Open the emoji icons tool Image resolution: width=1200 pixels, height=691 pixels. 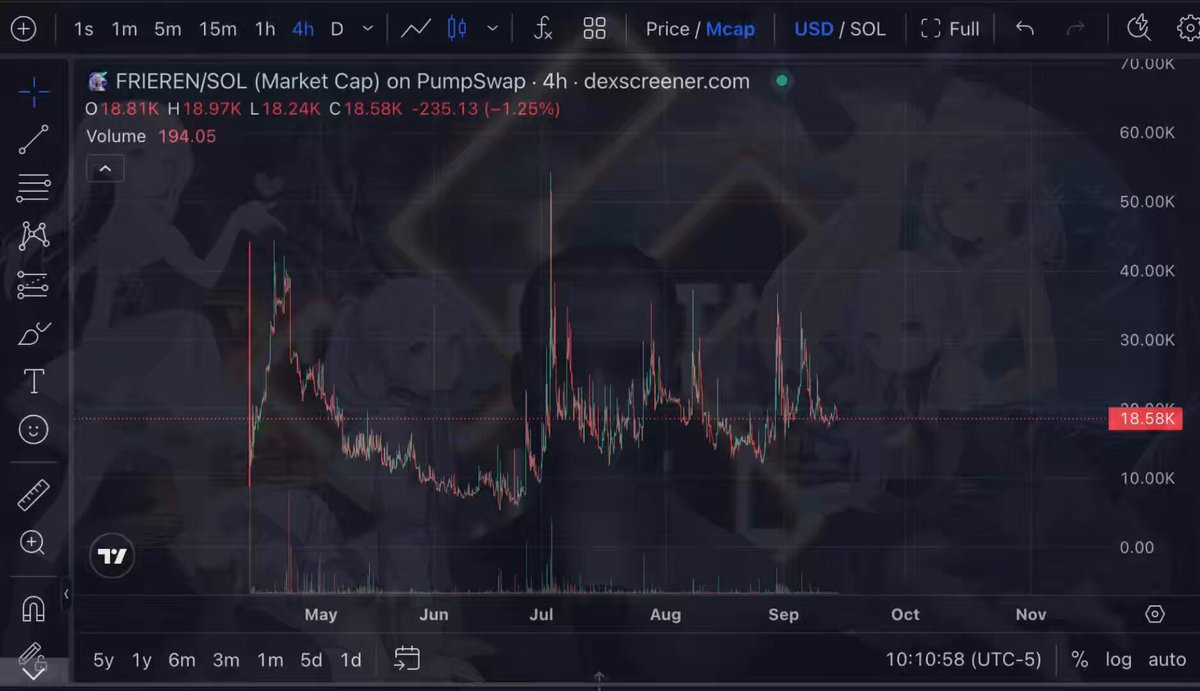coord(33,430)
